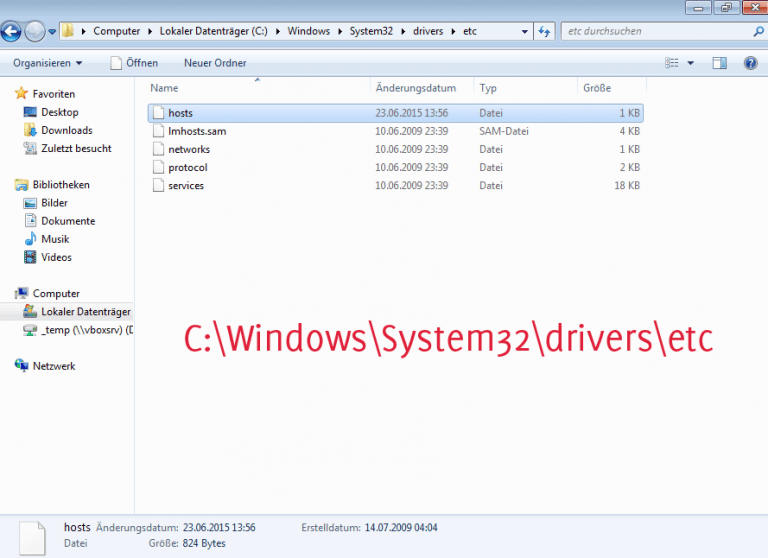Select the lmhosts.sam file icon
The image size is (768, 558).
tap(158, 131)
